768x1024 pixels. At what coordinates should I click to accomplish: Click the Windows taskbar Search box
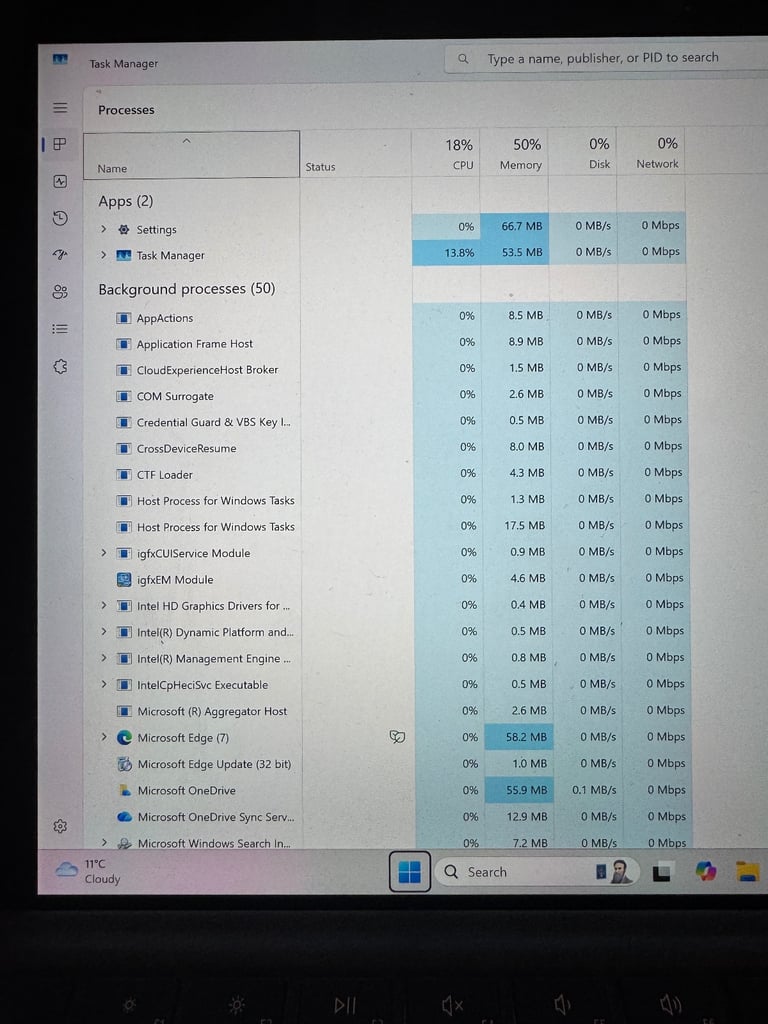click(536, 872)
